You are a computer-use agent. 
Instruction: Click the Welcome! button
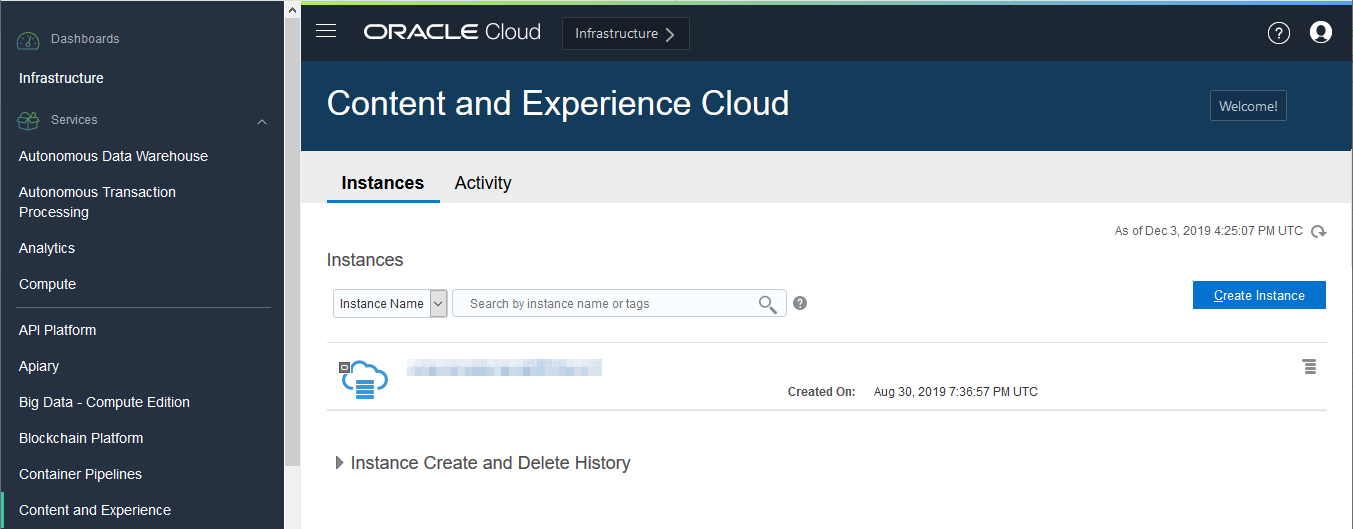click(x=1248, y=106)
